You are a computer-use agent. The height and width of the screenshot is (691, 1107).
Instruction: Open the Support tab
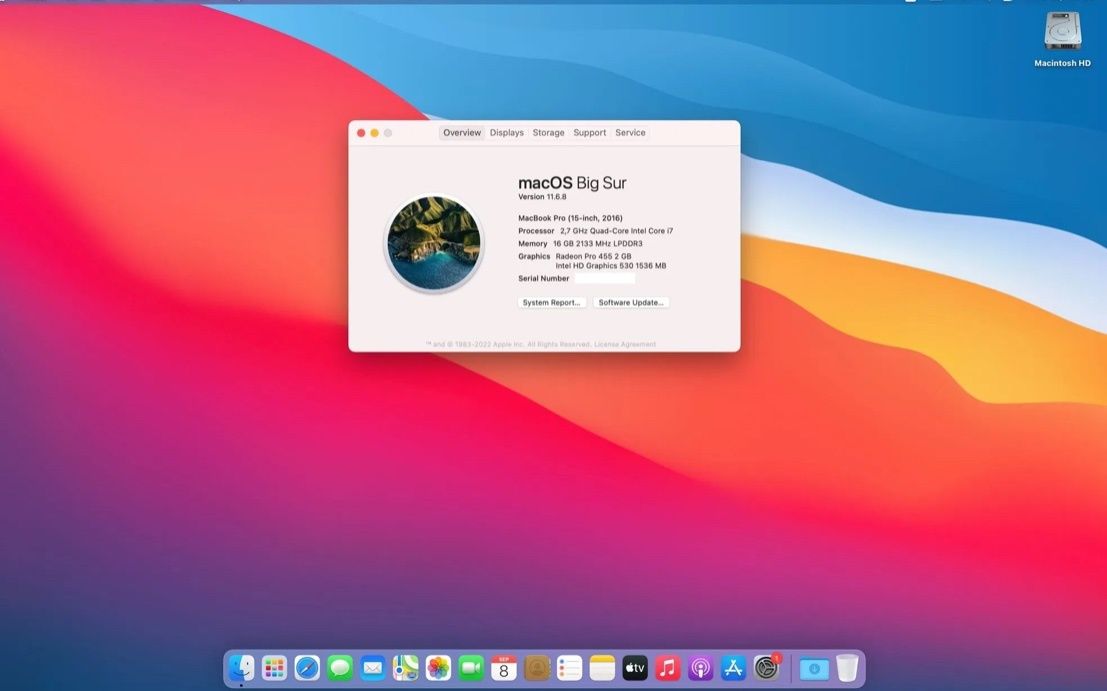click(x=590, y=133)
